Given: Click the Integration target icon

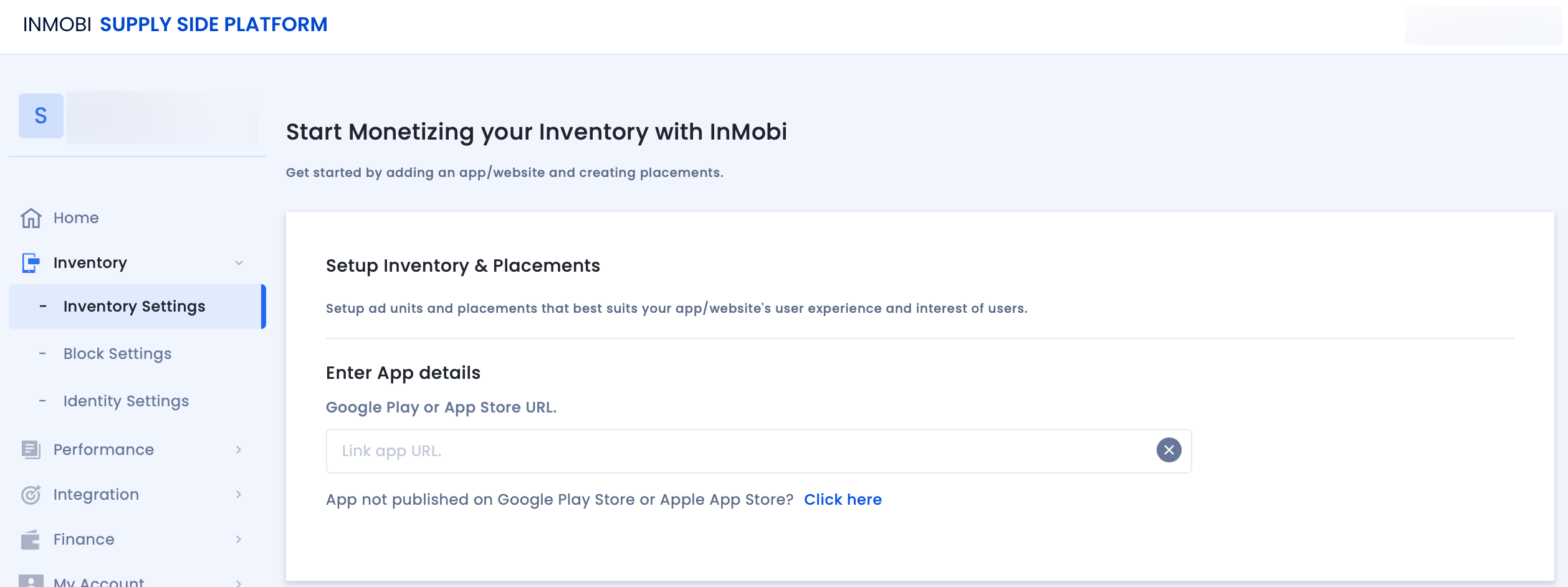Looking at the screenshot, I should pos(31,494).
